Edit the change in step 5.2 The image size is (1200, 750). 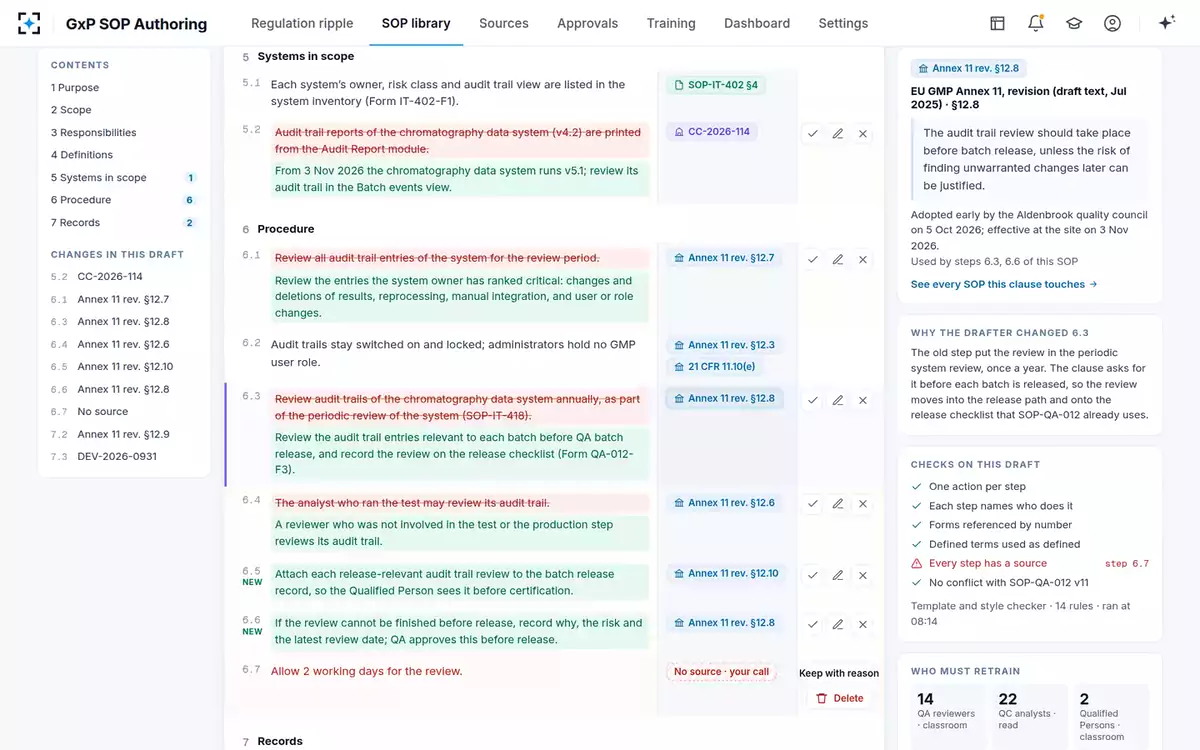click(838, 133)
